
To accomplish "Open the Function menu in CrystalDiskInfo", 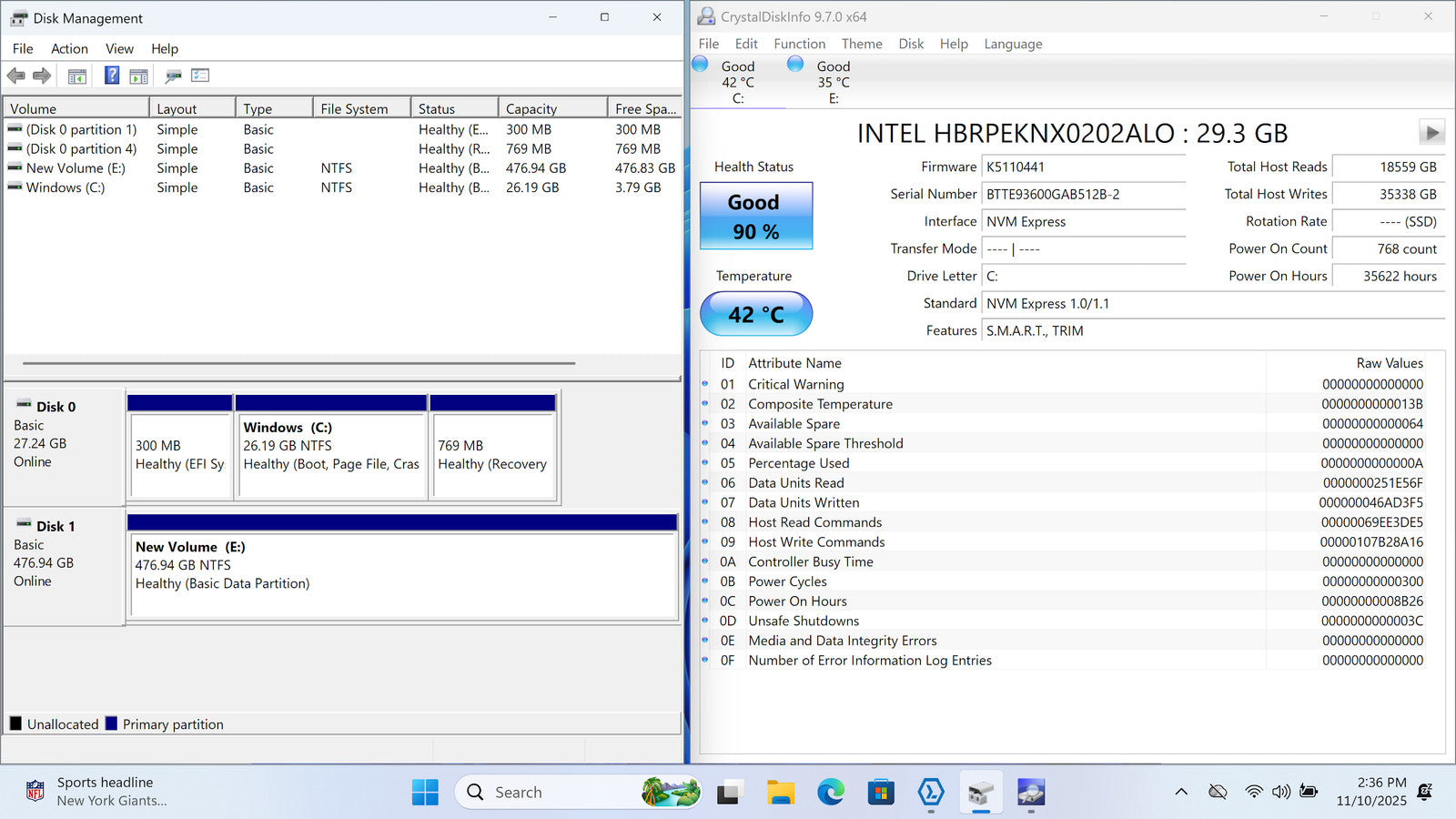I will coord(799,44).
